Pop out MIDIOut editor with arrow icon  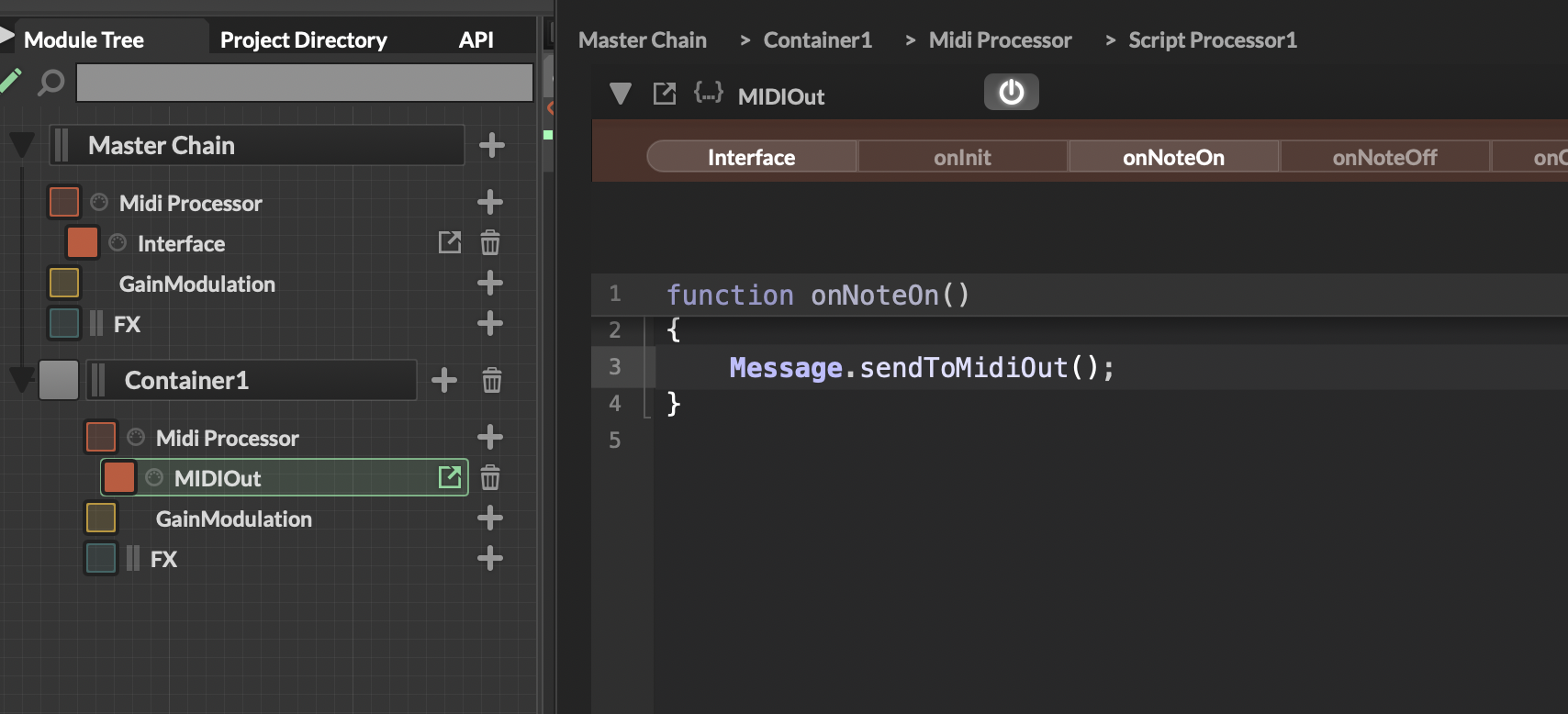(x=664, y=94)
